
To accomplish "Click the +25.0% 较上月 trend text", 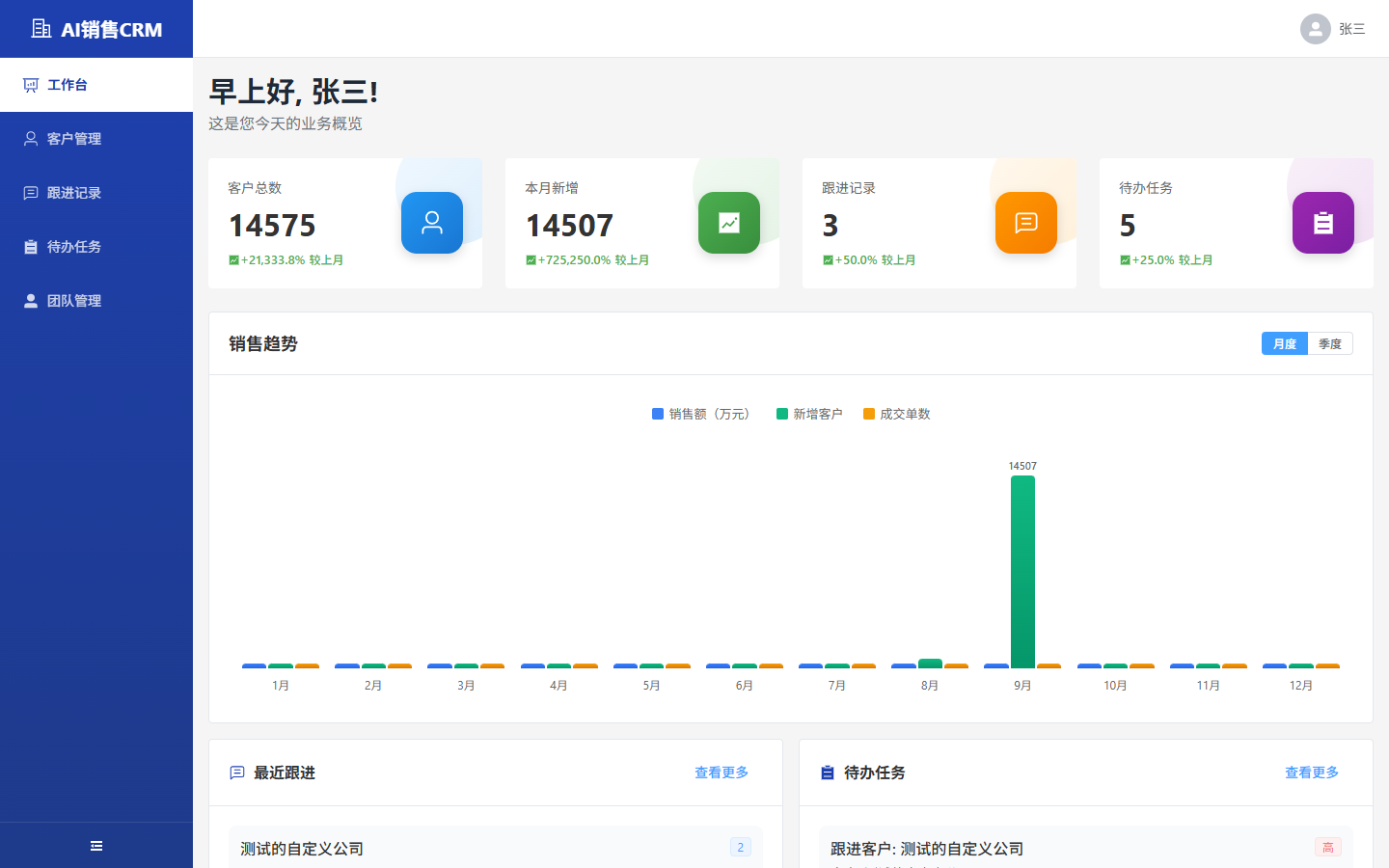I will [1166, 260].
